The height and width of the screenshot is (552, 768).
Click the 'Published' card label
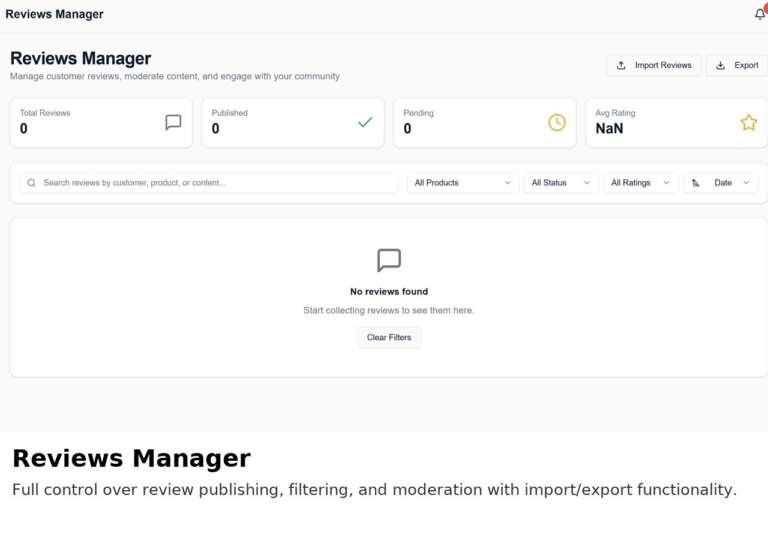[x=230, y=113]
